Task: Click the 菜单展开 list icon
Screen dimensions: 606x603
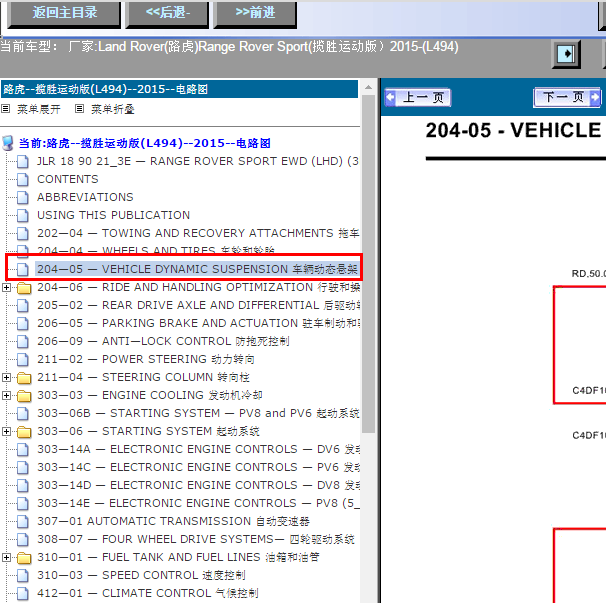Action: coord(5,109)
